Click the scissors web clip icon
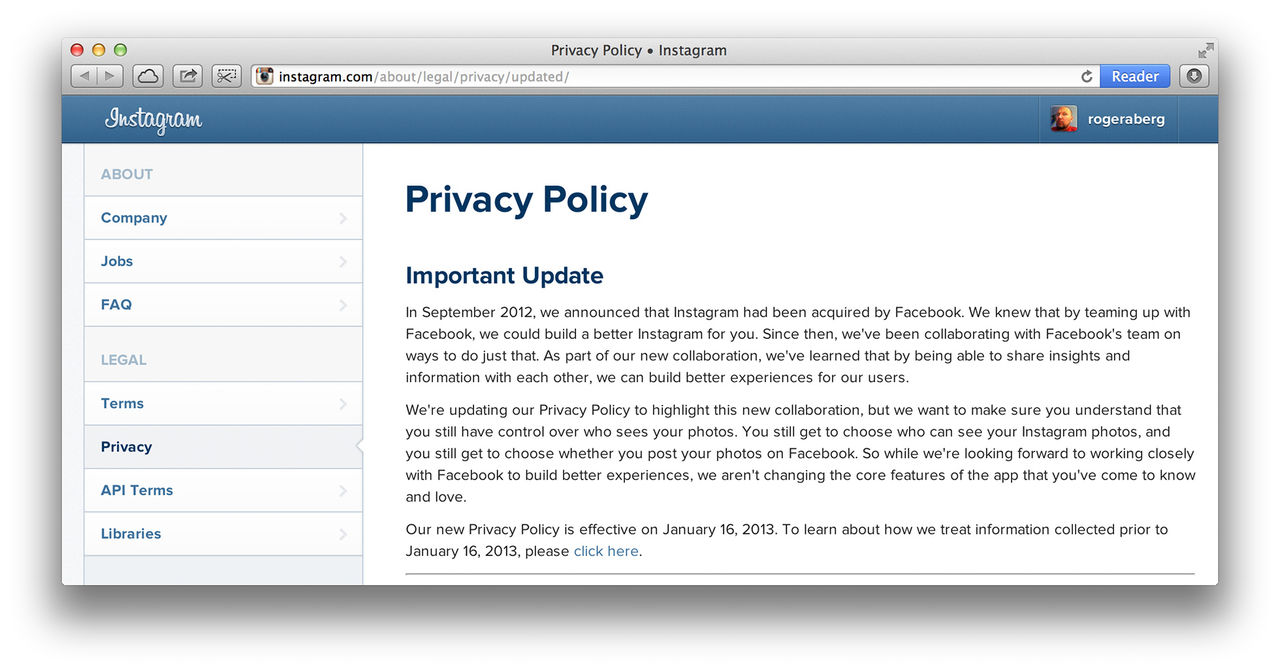The height and width of the screenshot is (671, 1280). [227, 76]
